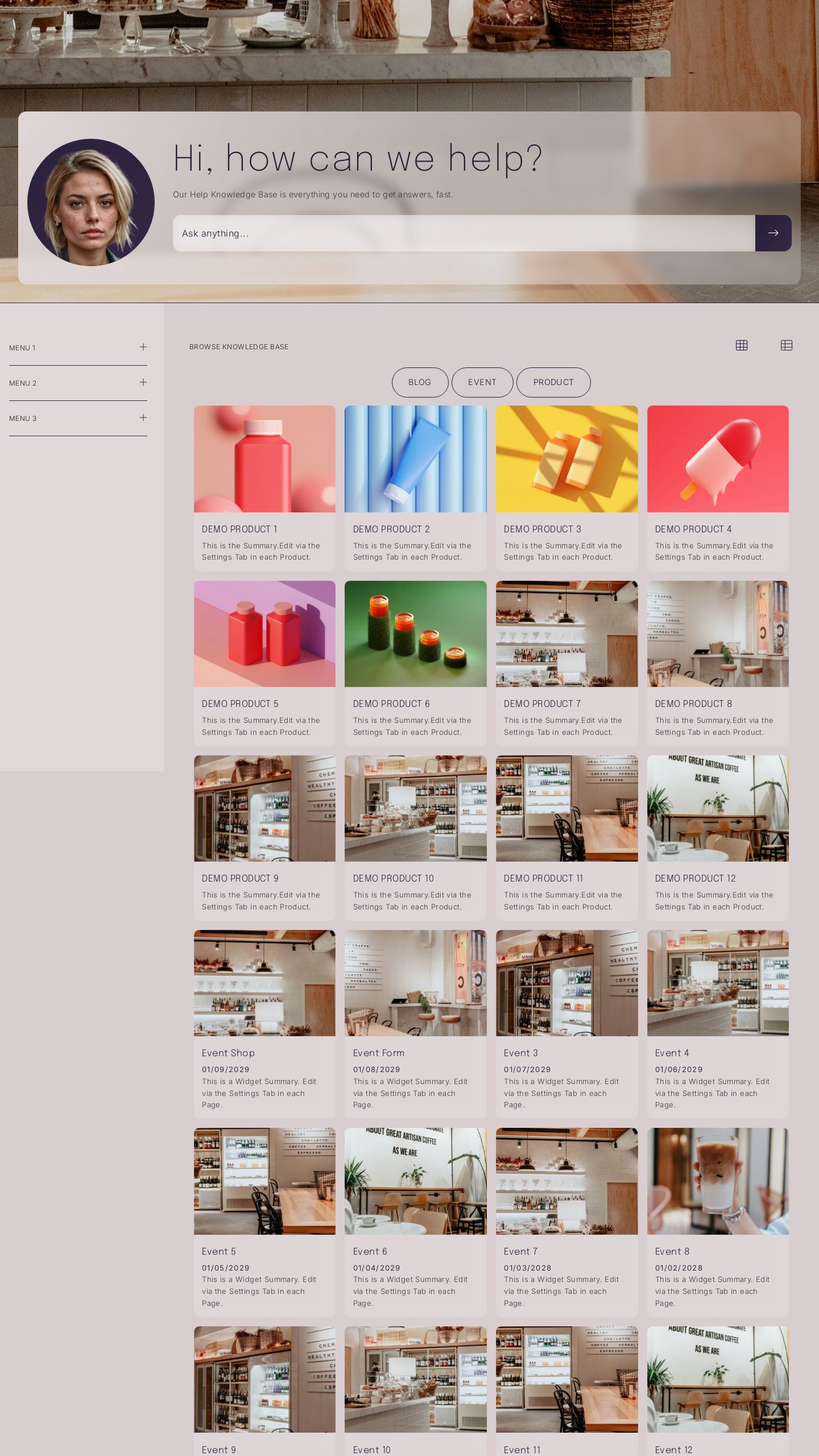Image resolution: width=819 pixels, height=1456 pixels.
Task: Open the Event Shop title link
Action: click(228, 1053)
